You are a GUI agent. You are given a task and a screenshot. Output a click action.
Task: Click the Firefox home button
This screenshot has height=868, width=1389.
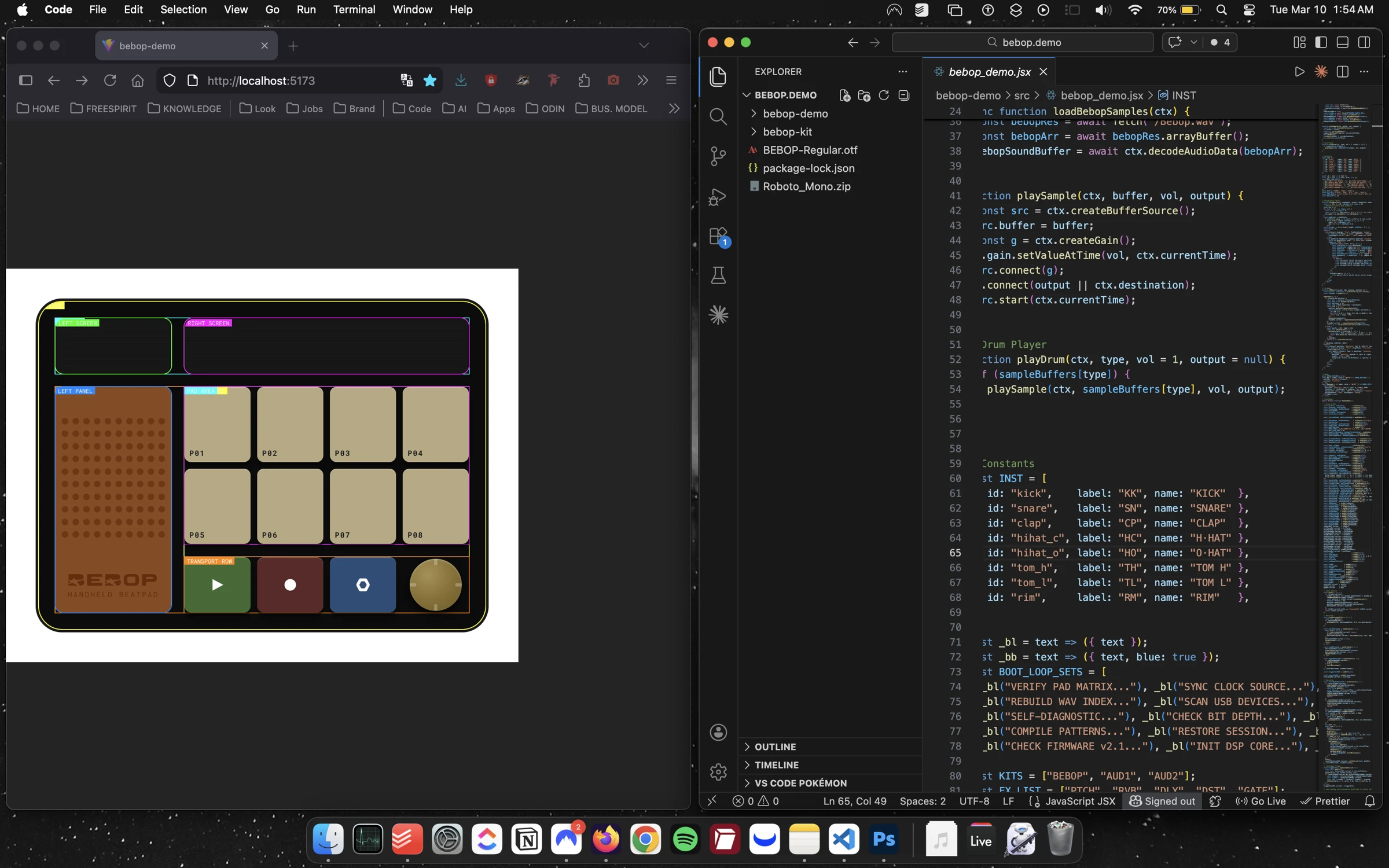[x=138, y=80]
